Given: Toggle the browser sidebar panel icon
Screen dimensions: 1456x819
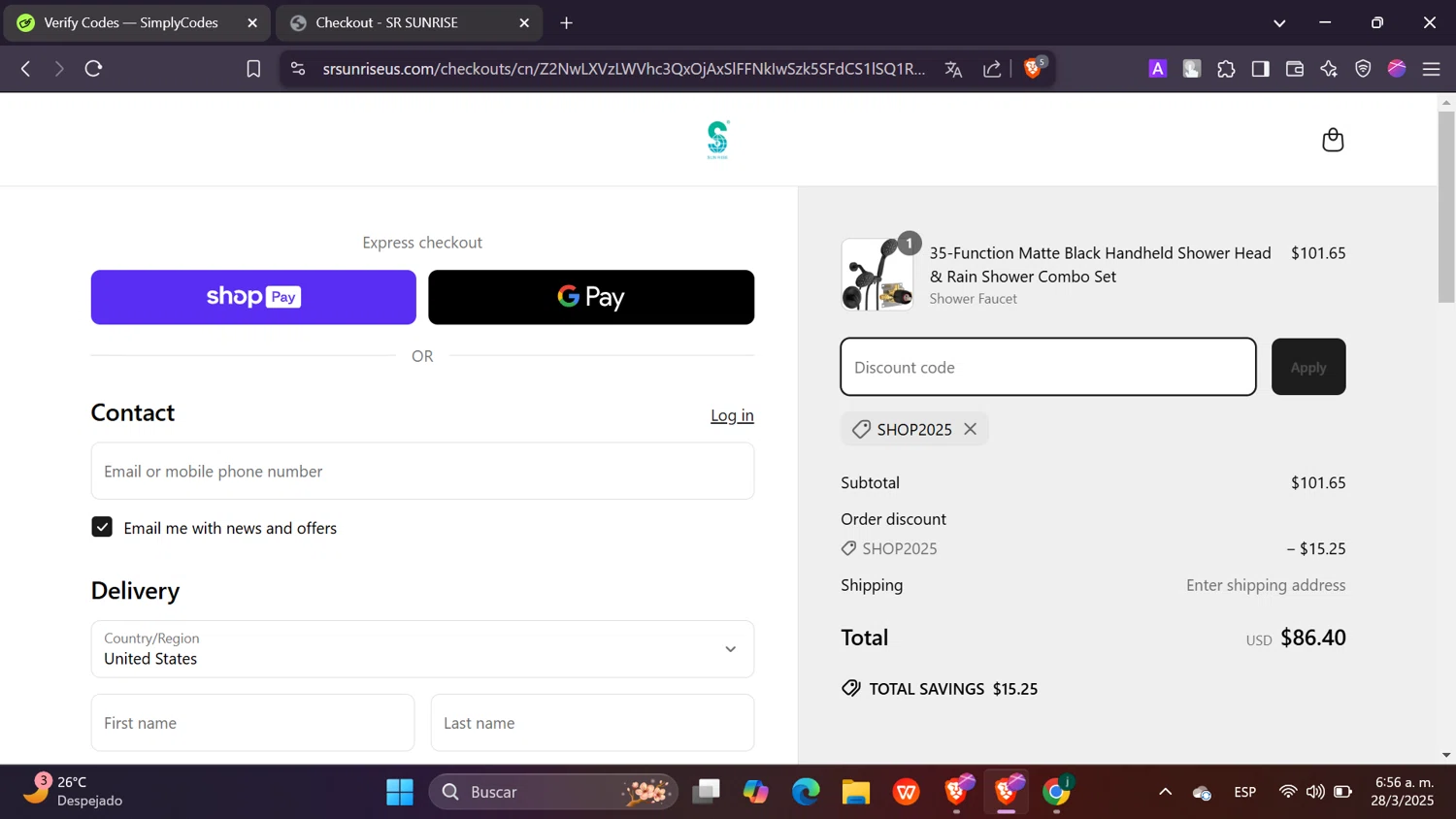Looking at the screenshot, I should [x=1260, y=69].
